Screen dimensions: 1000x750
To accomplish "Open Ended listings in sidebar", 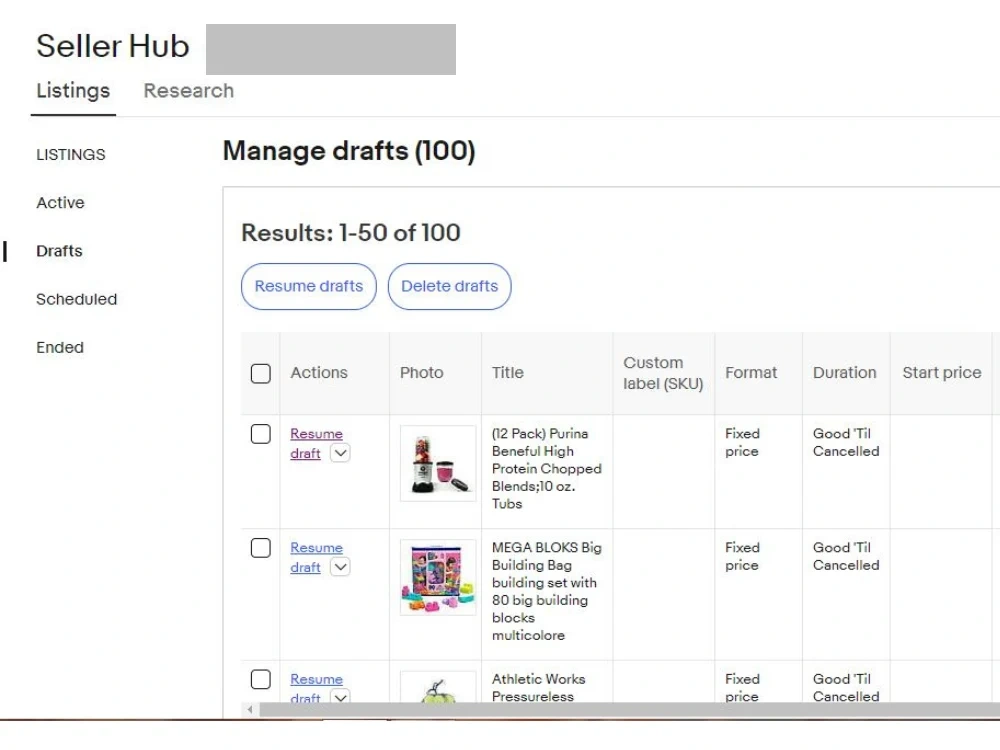I will pyautogui.click(x=60, y=348).
